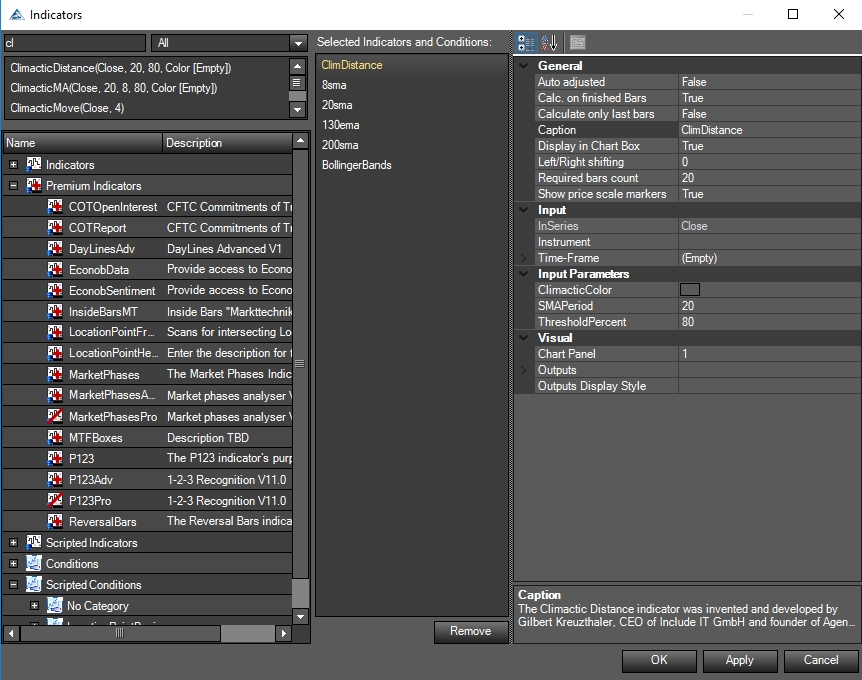Click the Apply button

(x=740, y=660)
